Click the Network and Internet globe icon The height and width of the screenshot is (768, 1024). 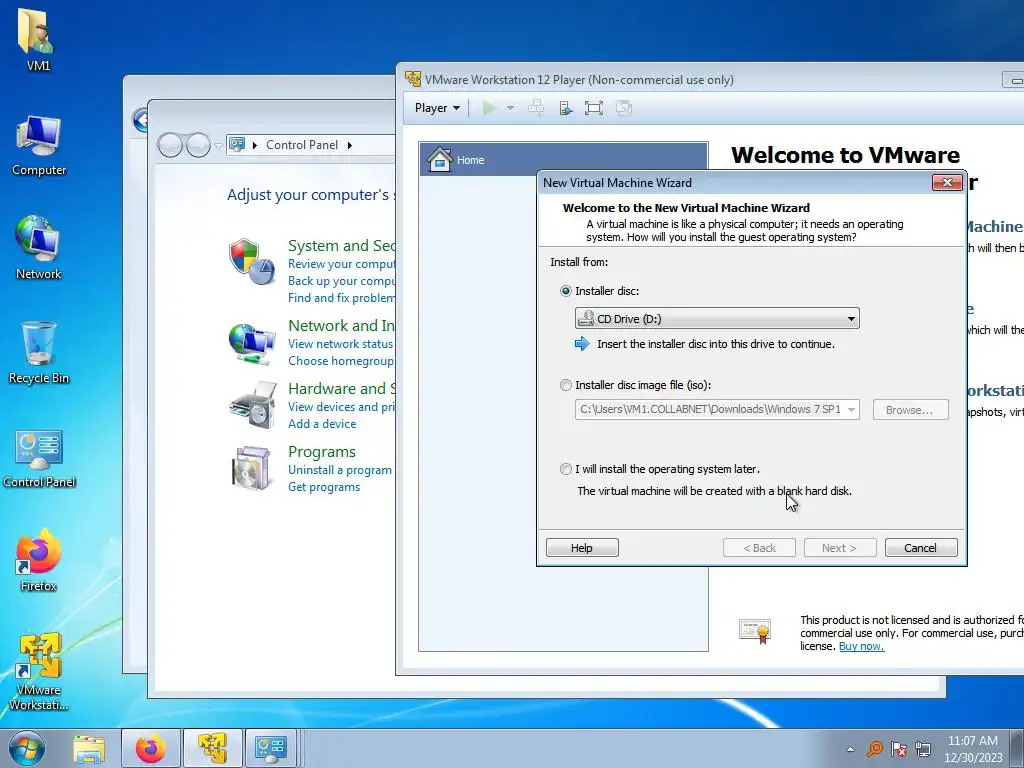[x=251, y=343]
